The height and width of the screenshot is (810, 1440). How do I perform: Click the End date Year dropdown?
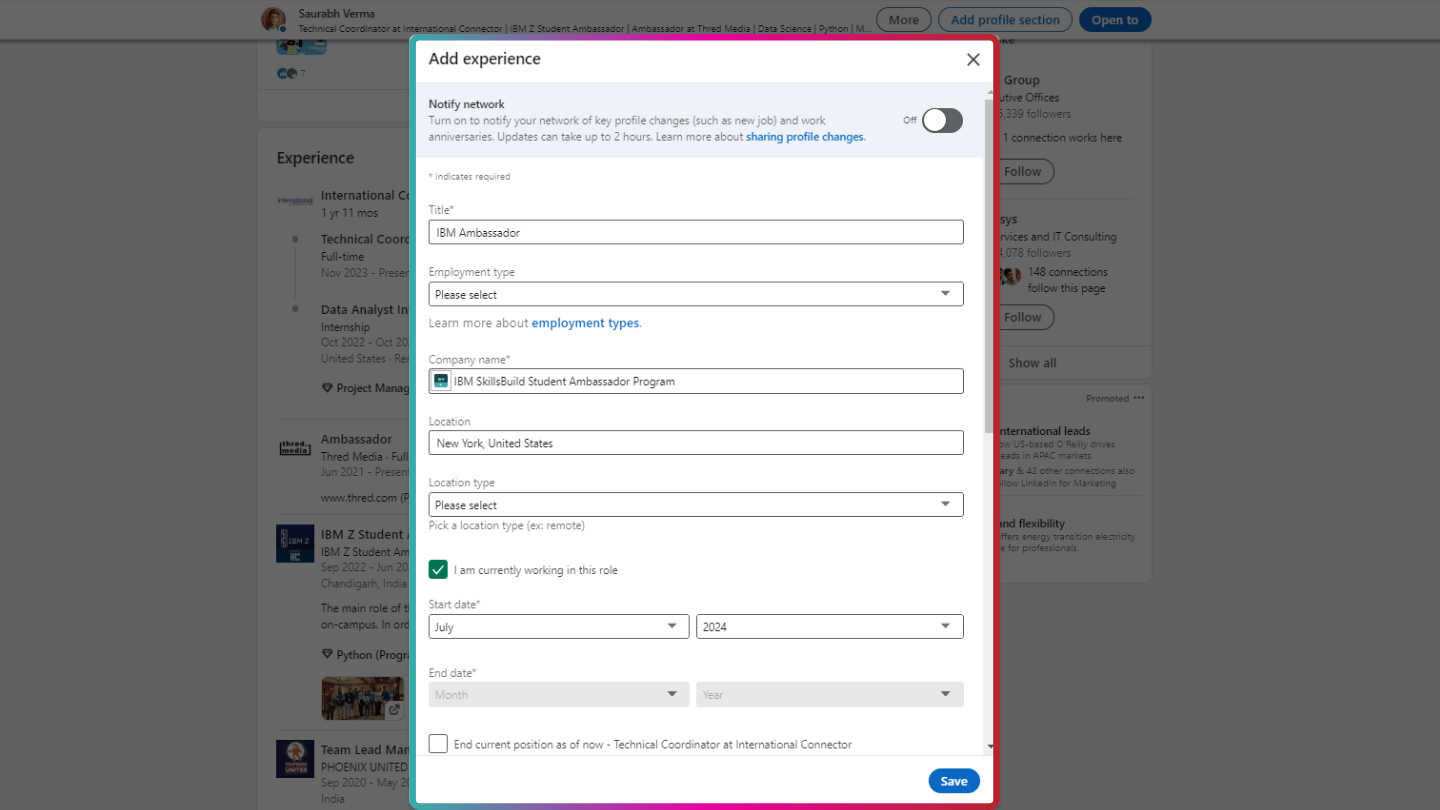(830, 695)
